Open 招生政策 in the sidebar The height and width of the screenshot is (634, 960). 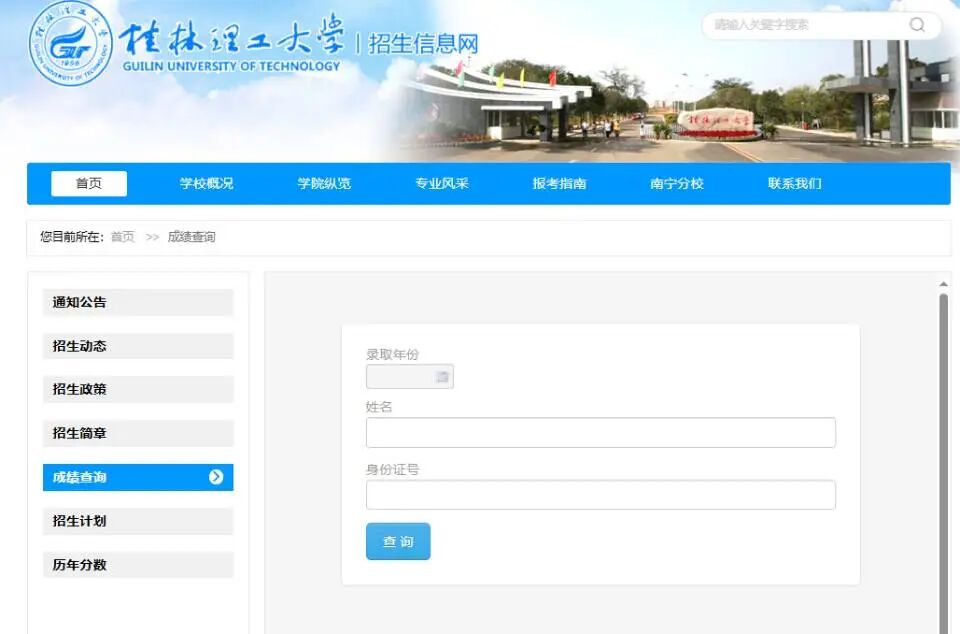pos(138,389)
